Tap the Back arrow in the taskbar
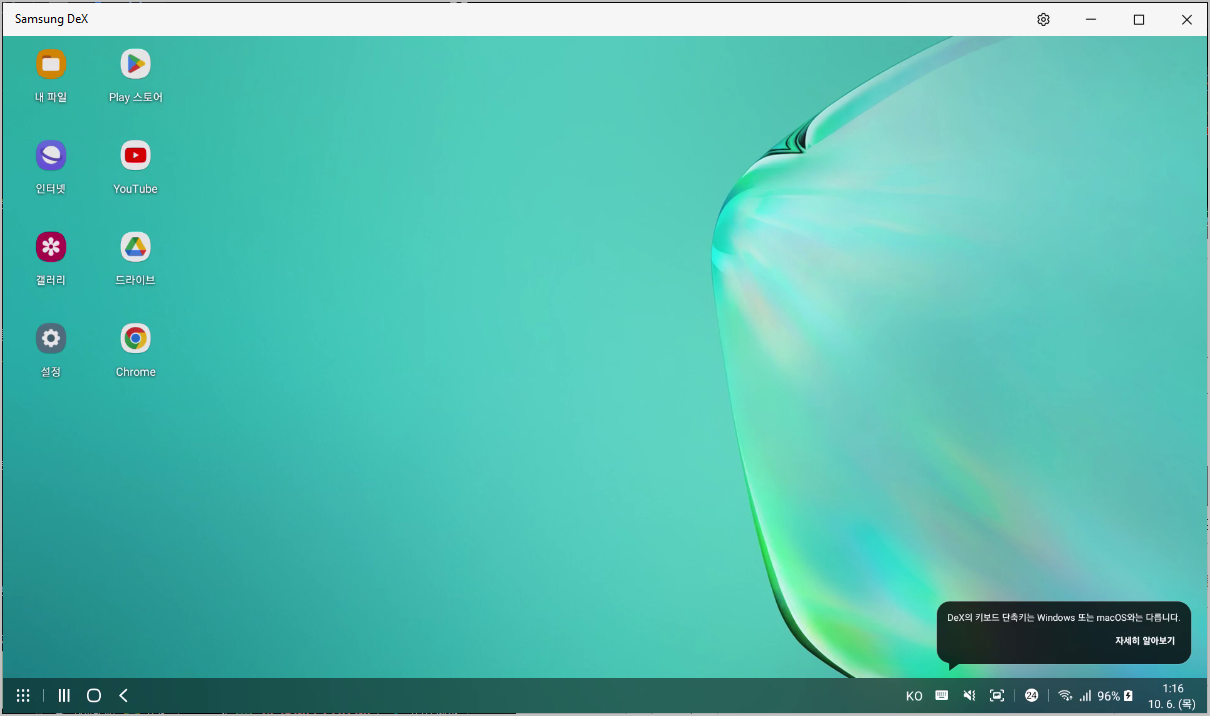Screen dimensions: 1210x716 pos(124,695)
